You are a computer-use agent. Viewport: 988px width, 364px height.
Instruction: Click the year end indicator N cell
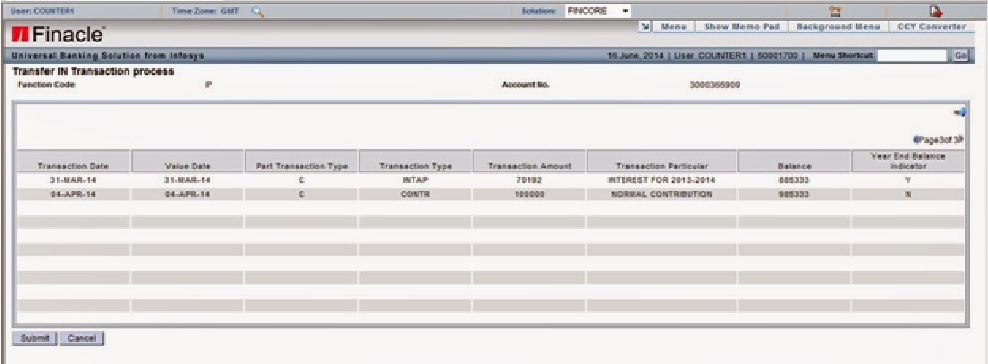tap(908, 195)
